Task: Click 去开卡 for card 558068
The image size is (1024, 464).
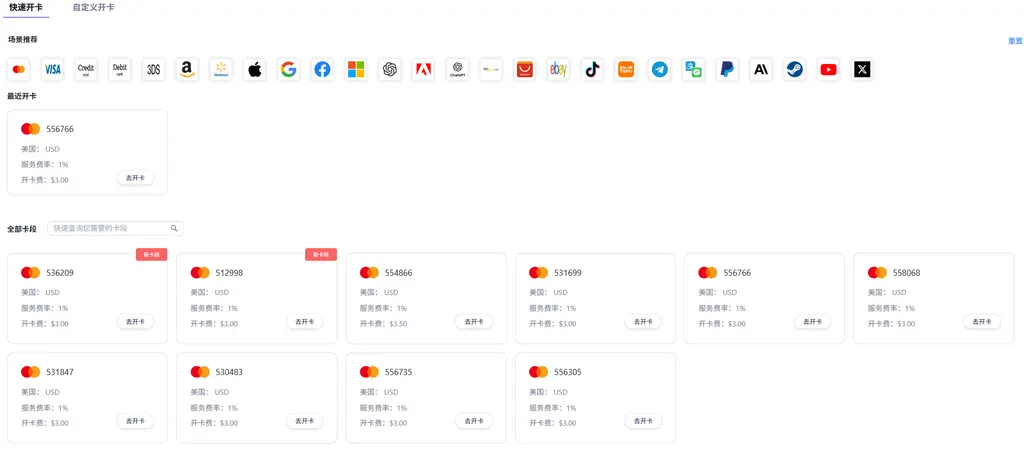Action: pyautogui.click(x=982, y=322)
